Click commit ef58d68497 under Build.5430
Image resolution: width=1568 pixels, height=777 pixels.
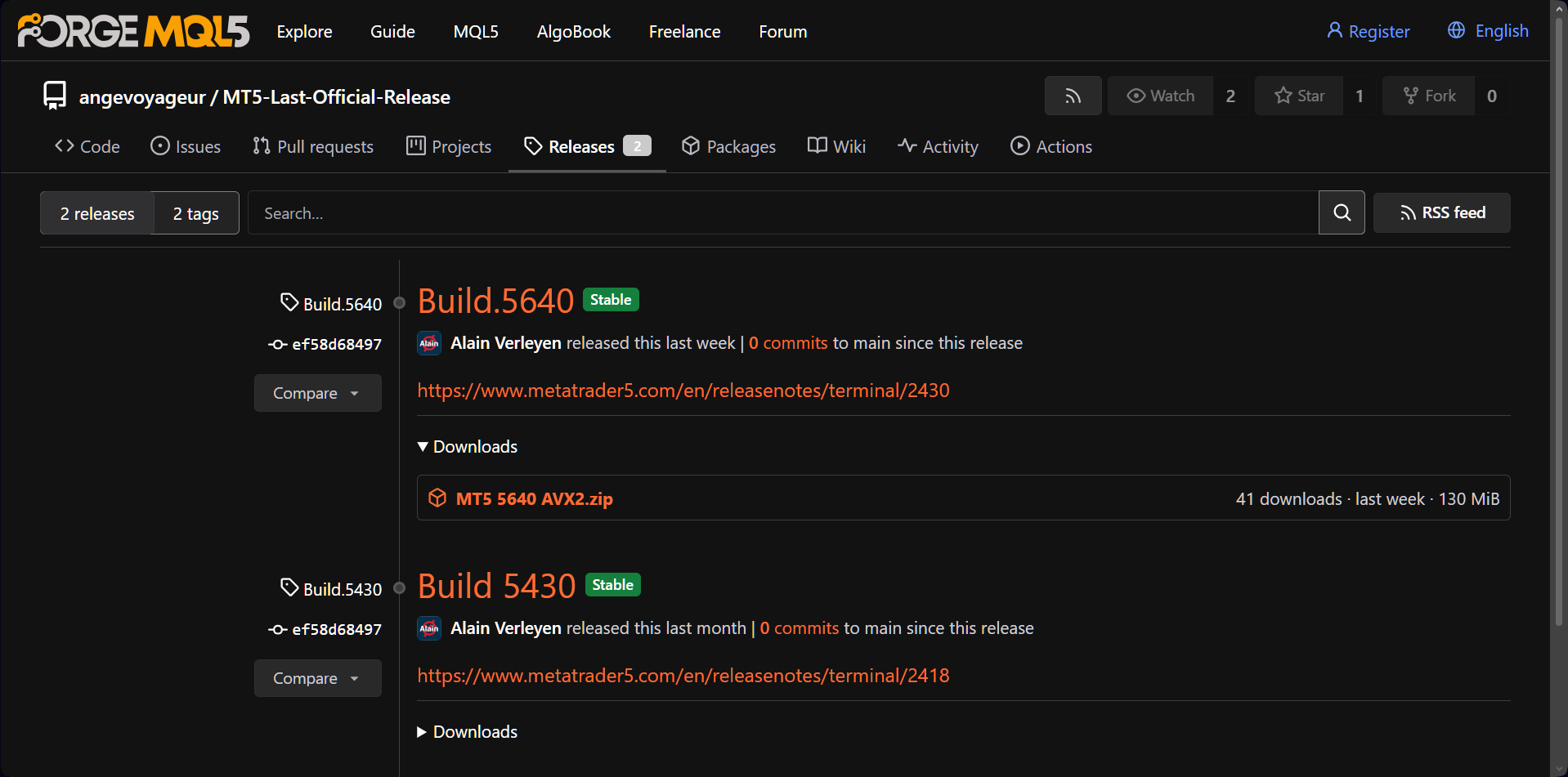pos(325,629)
